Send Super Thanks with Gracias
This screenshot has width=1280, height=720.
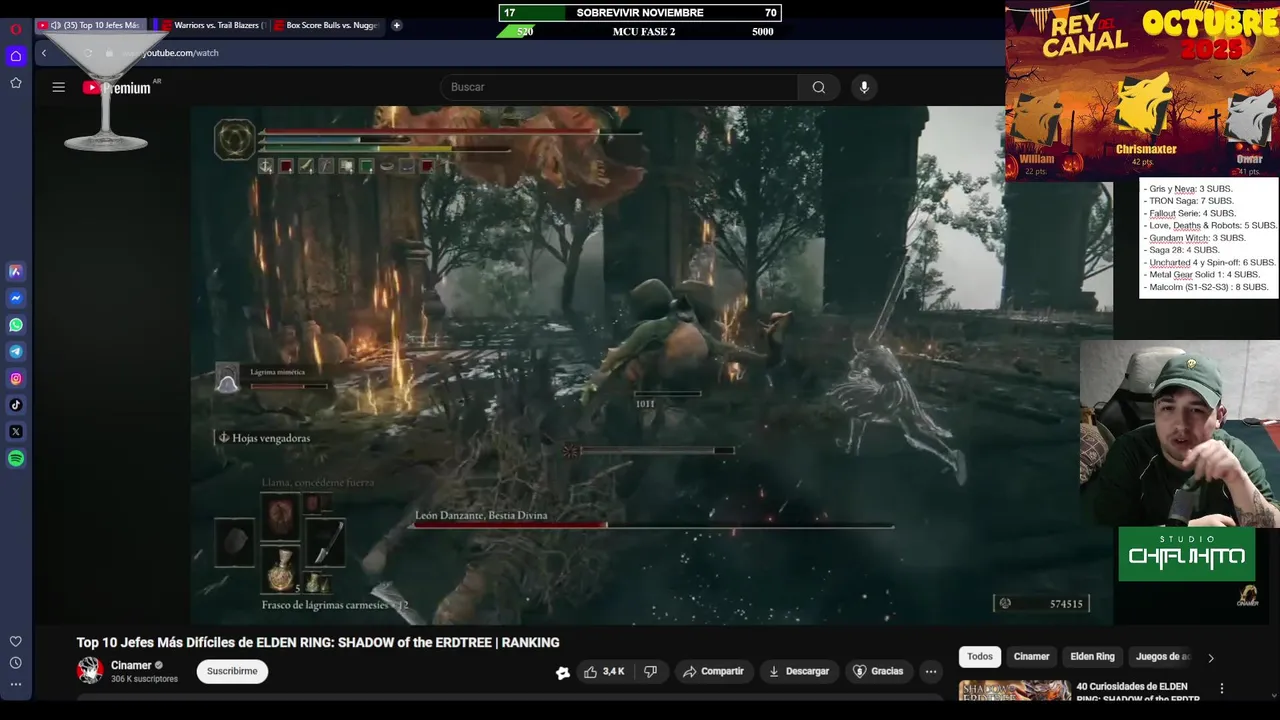pos(878,671)
